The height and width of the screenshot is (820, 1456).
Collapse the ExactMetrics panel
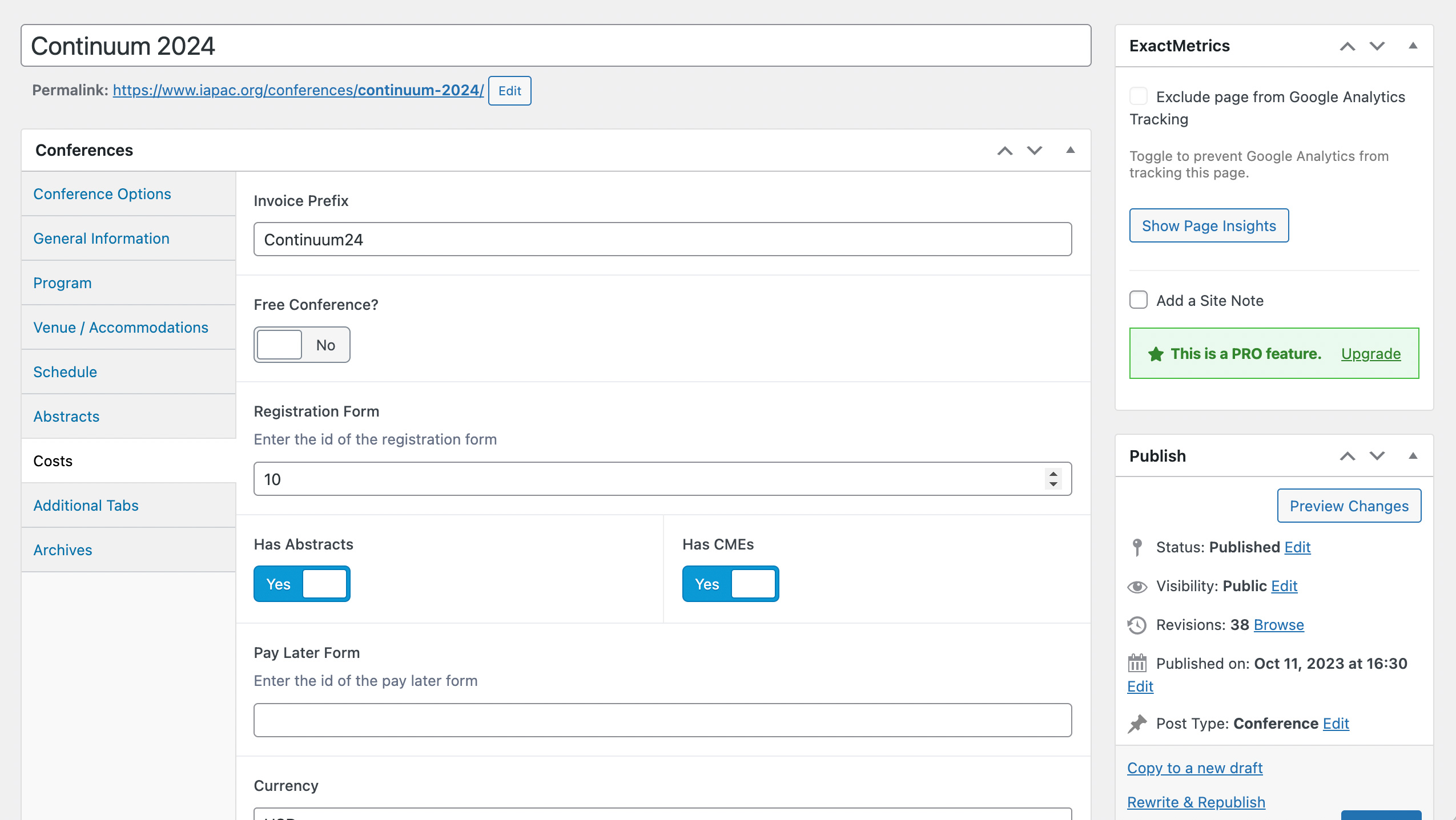[x=1413, y=46]
